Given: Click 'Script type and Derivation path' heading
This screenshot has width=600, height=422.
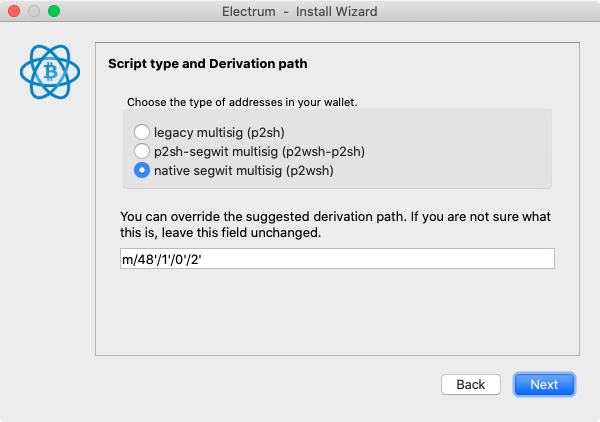Looking at the screenshot, I should pos(208,64).
